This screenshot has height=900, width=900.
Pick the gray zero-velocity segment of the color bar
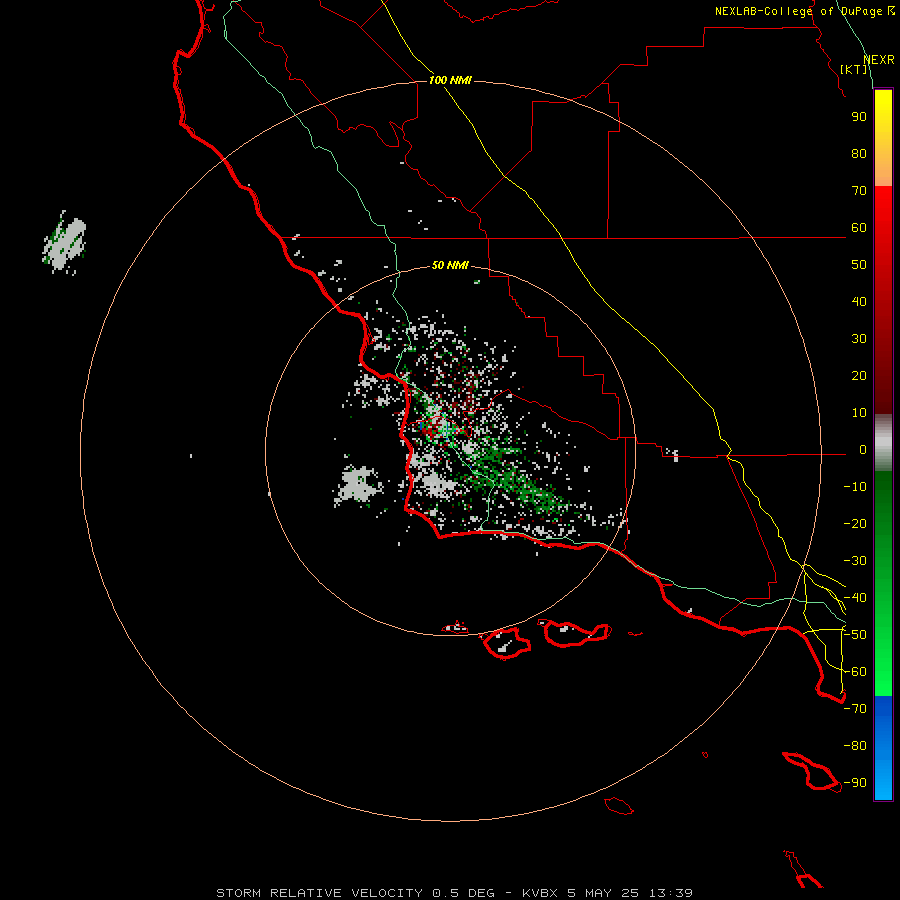[x=883, y=443]
